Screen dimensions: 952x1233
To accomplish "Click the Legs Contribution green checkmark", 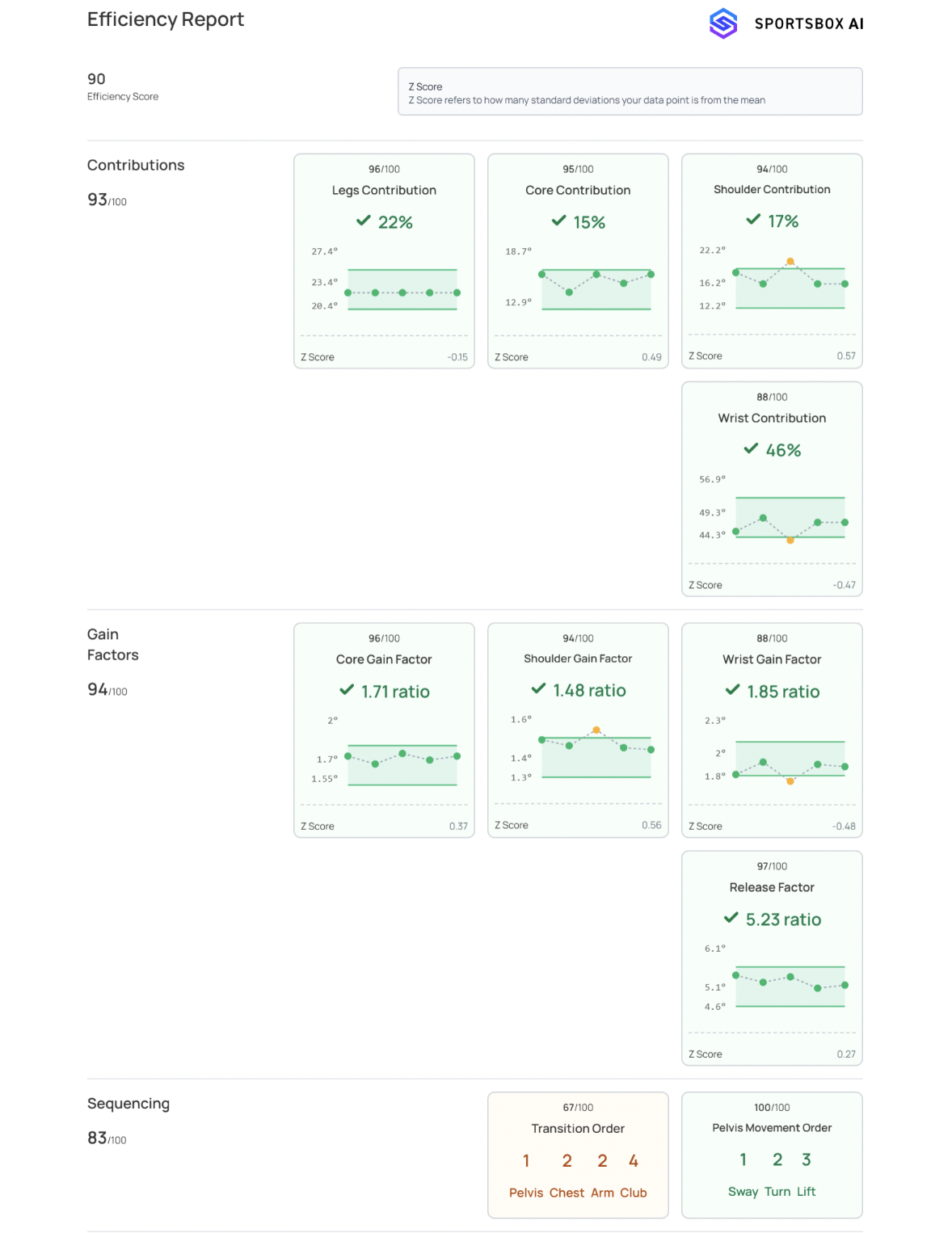I will coord(364,221).
